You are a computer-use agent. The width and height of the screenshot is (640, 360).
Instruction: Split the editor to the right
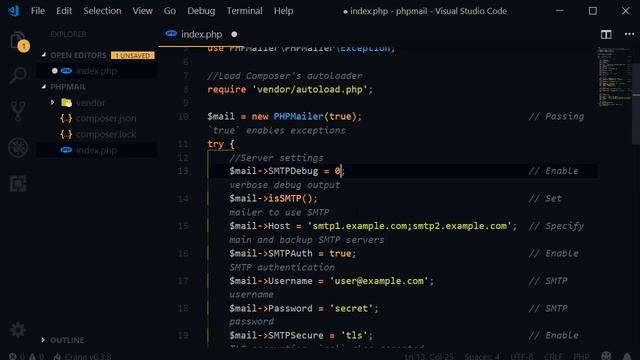pos(606,34)
